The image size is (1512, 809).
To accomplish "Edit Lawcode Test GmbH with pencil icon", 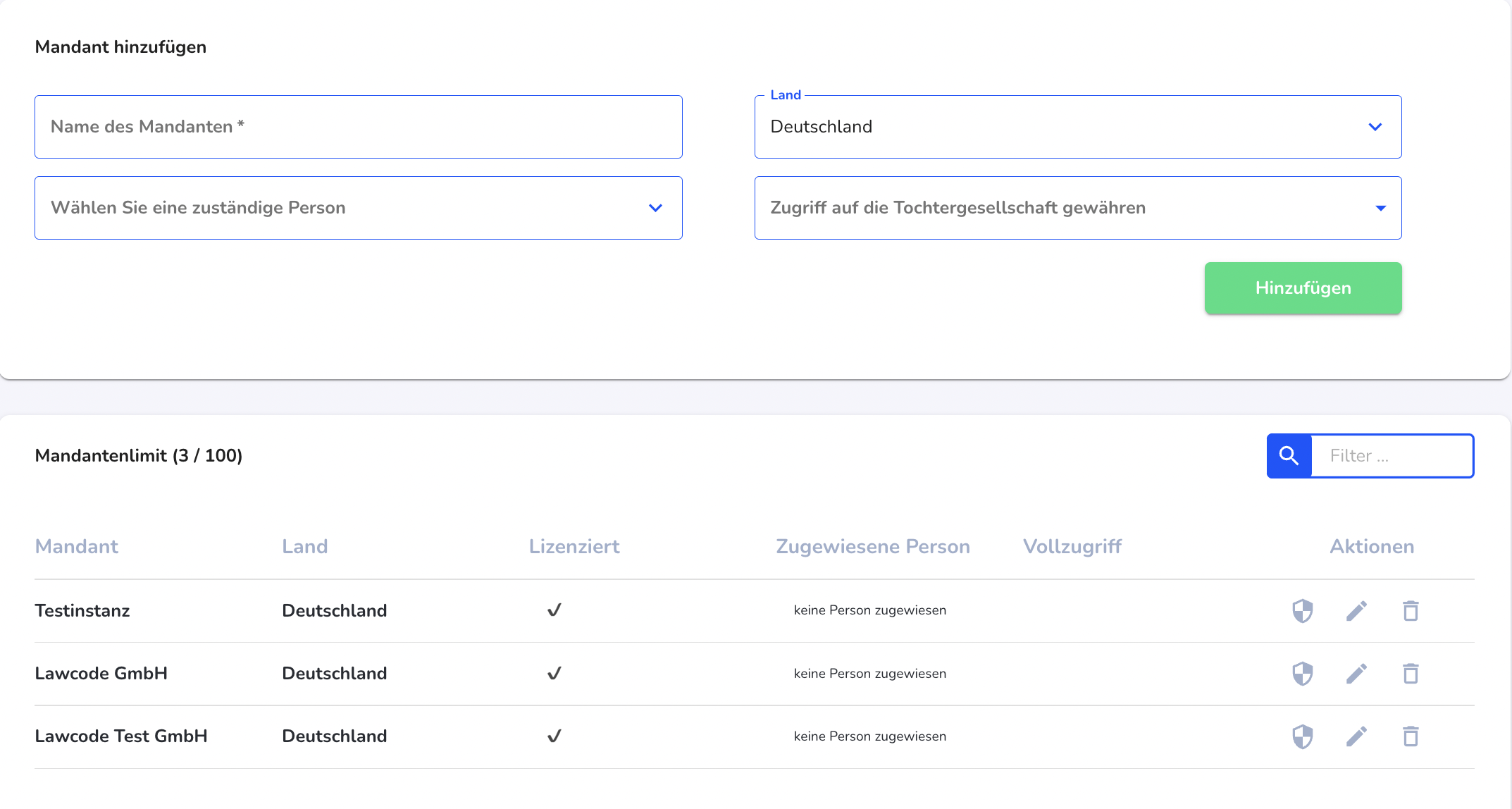I will tap(1356, 736).
